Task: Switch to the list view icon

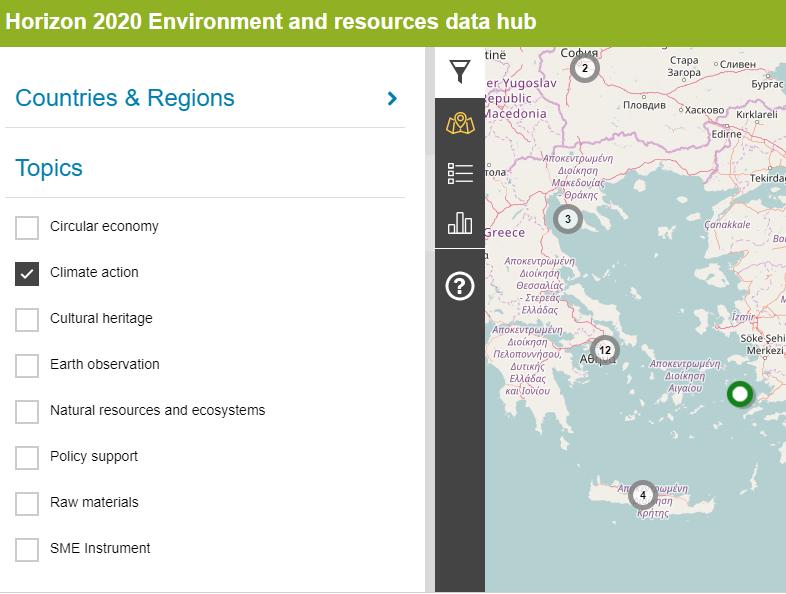Action: point(460,173)
